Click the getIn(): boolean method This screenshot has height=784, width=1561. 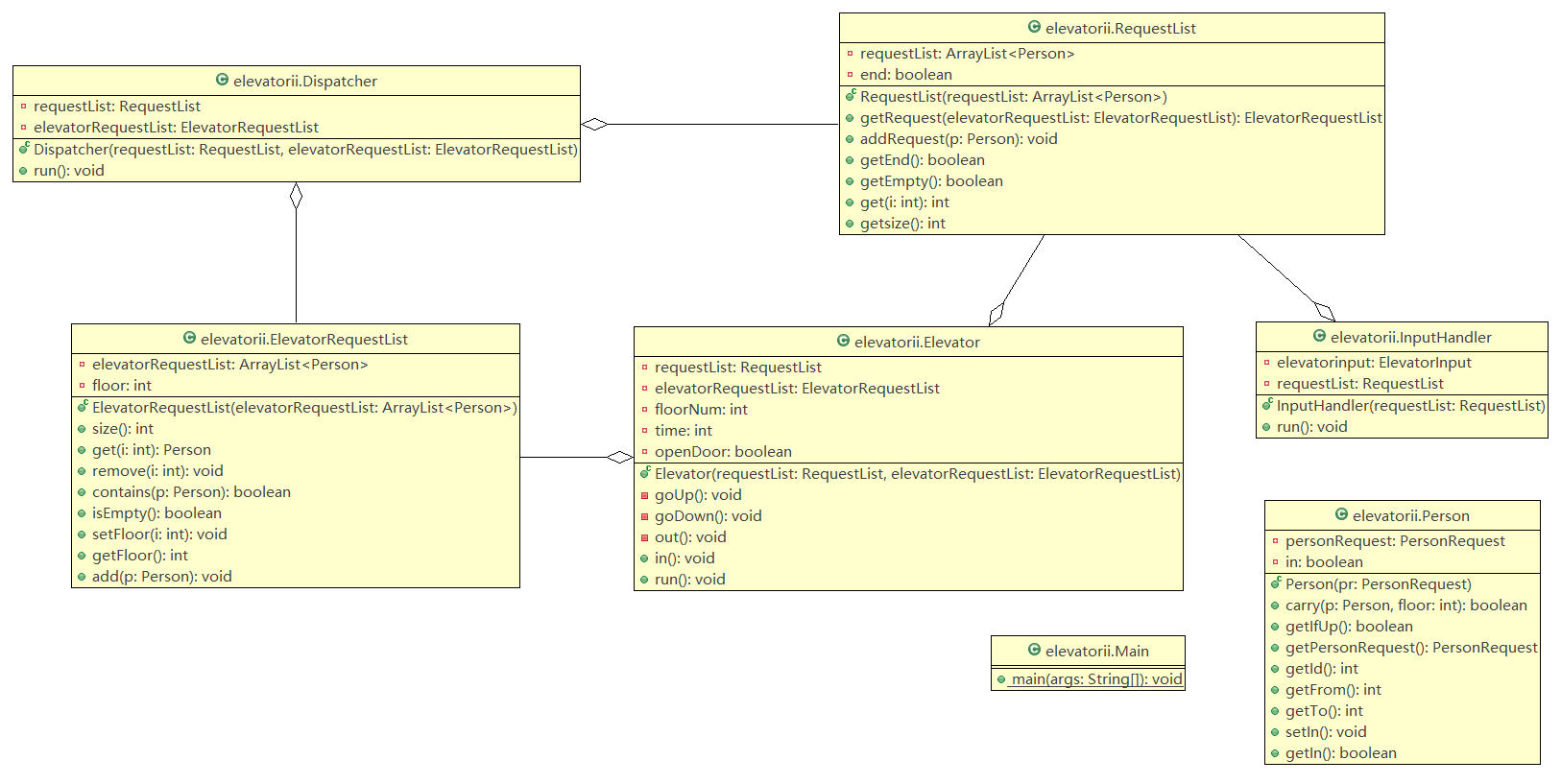pos(1341,753)
